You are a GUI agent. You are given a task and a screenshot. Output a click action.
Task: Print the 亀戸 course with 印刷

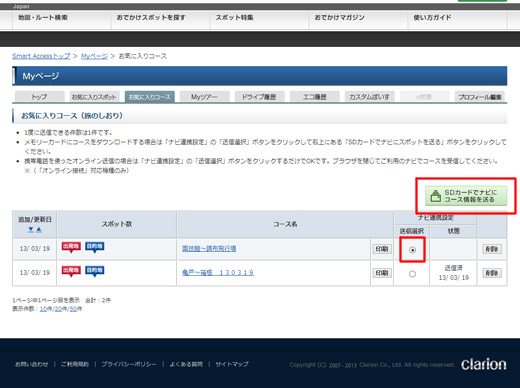tap(382, 273)
